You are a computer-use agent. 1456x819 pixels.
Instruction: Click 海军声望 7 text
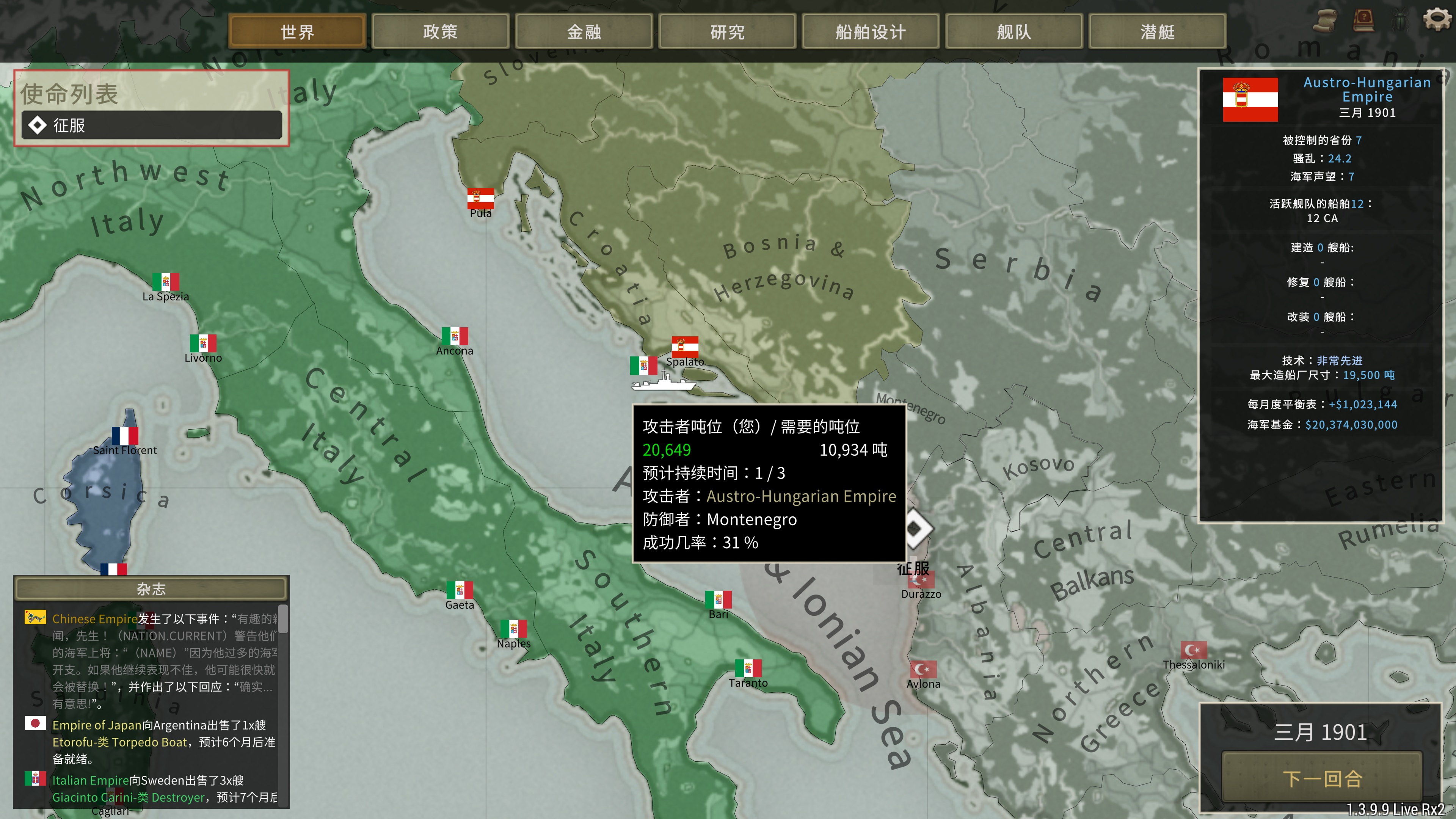pos(1322,176)
